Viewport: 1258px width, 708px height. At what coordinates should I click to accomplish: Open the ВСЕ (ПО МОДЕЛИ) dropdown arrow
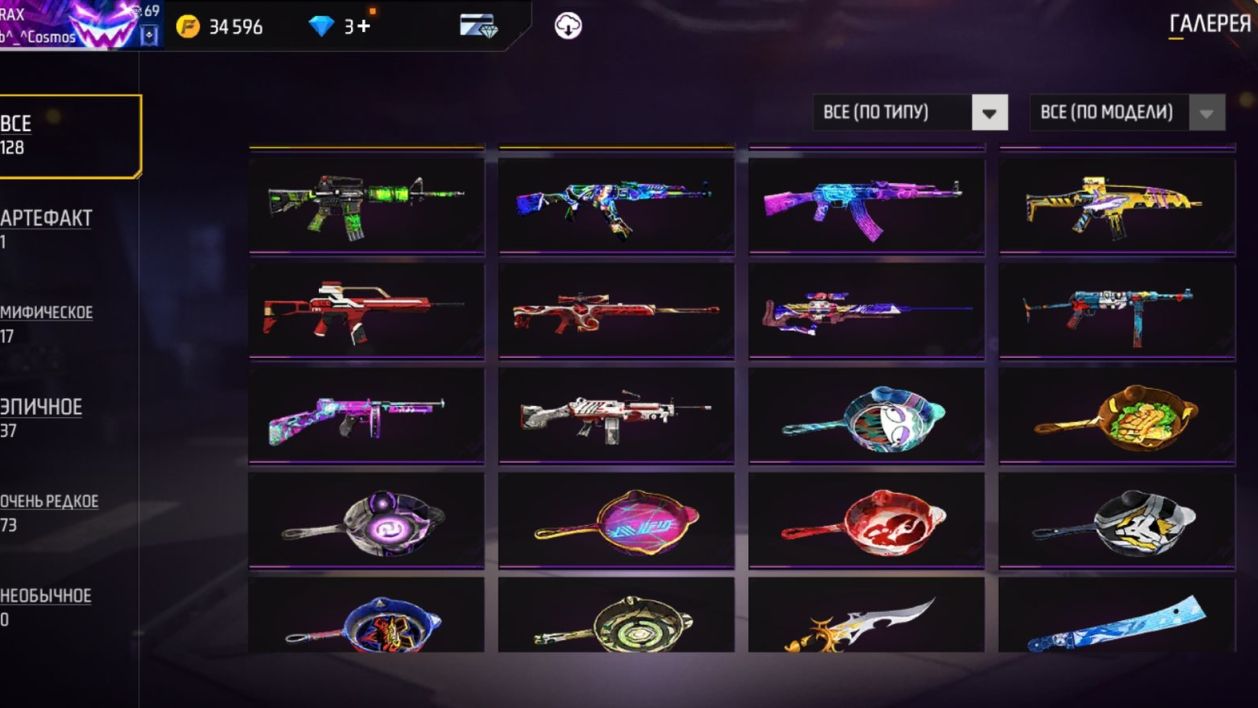pyautogui.click(x=1207, y=113)
